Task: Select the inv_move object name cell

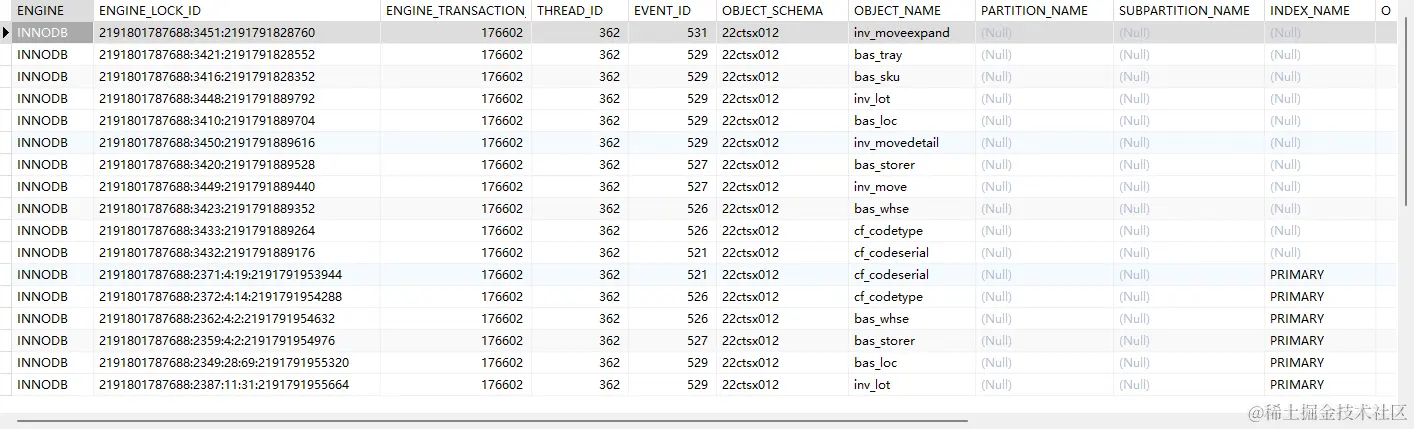Action: coord(912,187)
